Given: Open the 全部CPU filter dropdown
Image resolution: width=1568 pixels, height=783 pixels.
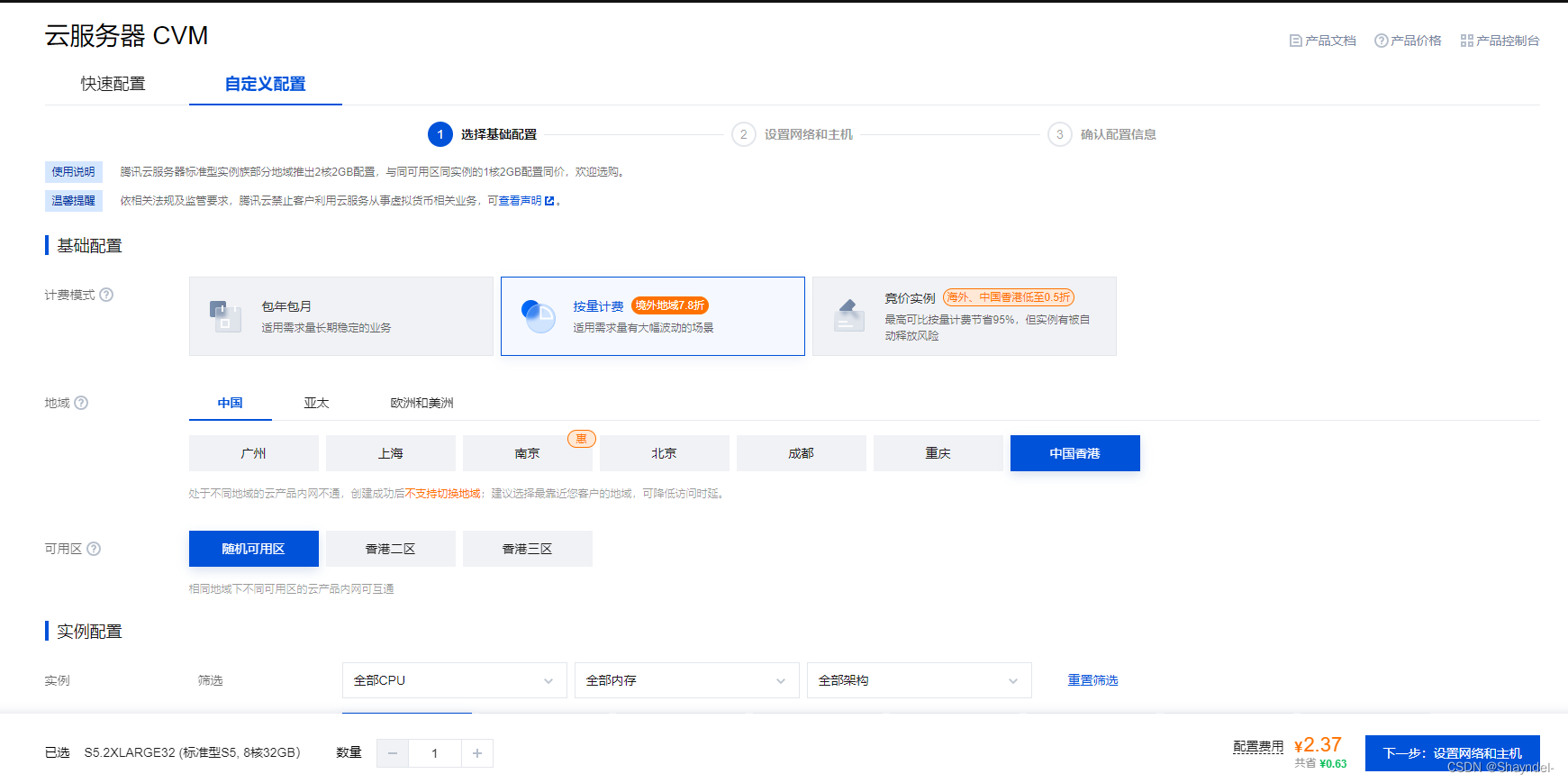Looking at the screenshot, I should (x=455, y=680).
